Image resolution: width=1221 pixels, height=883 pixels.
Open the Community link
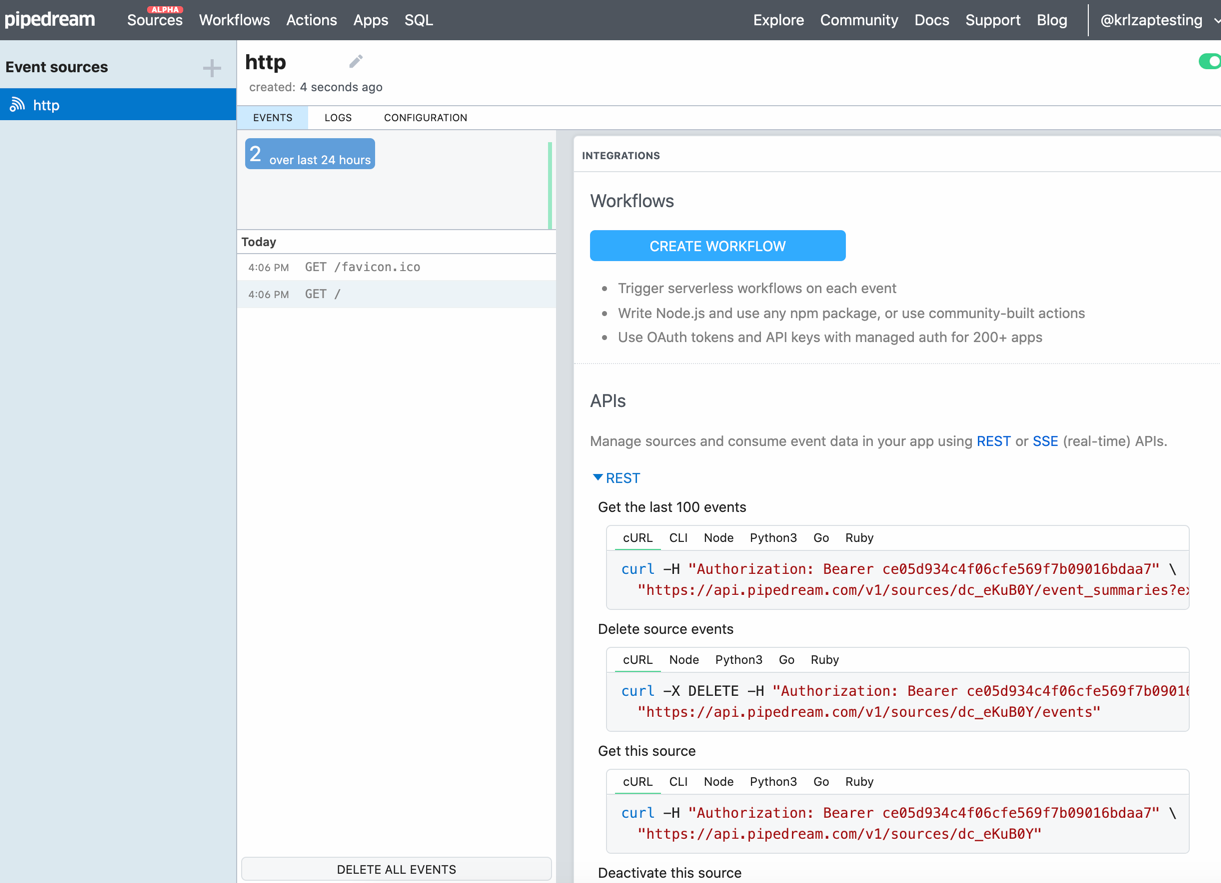(859, 20)
